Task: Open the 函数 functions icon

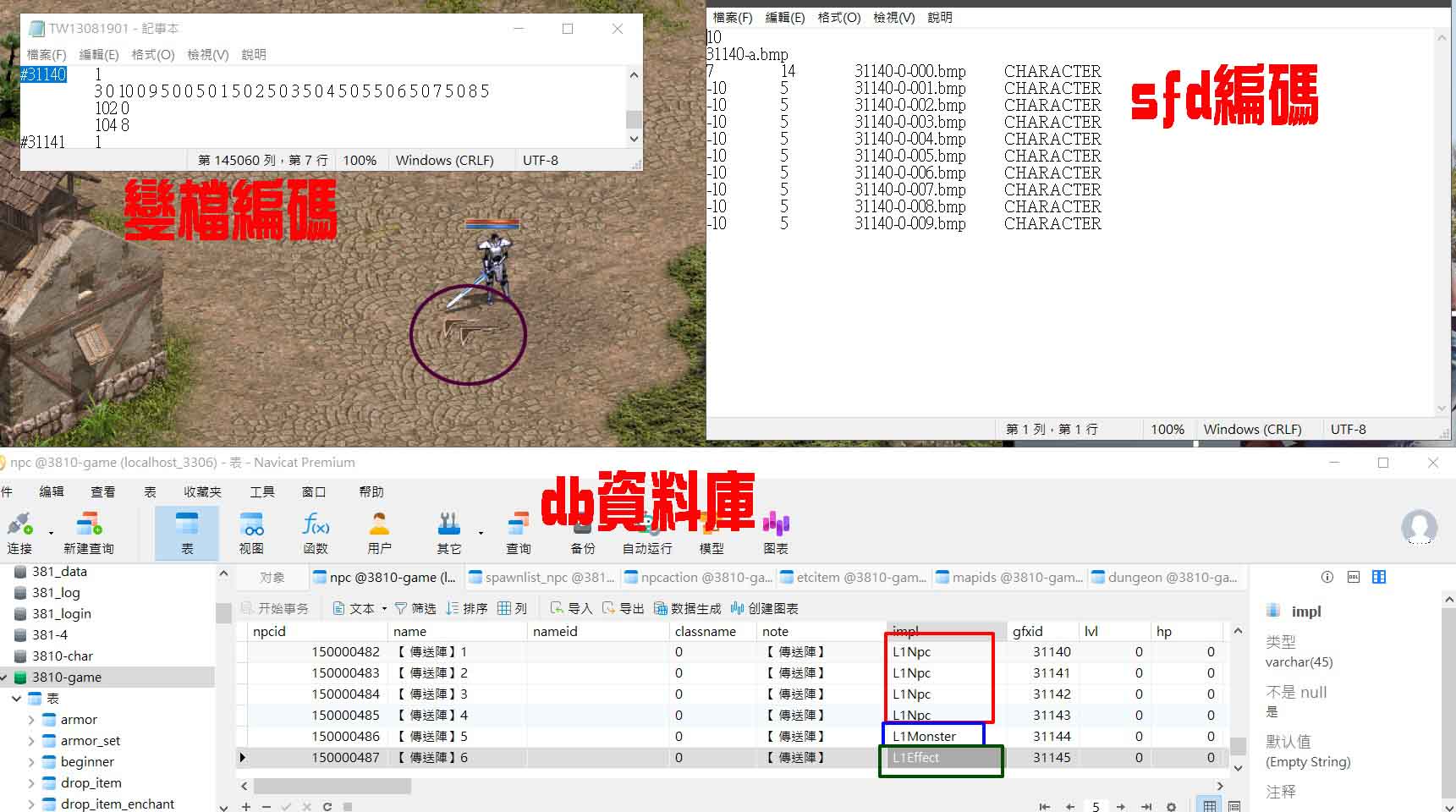Action: tap(316, 532)
